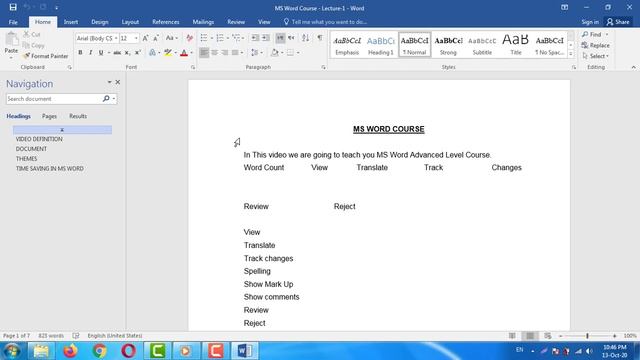
Task: Apply numbered list
Action: [220, 38]
